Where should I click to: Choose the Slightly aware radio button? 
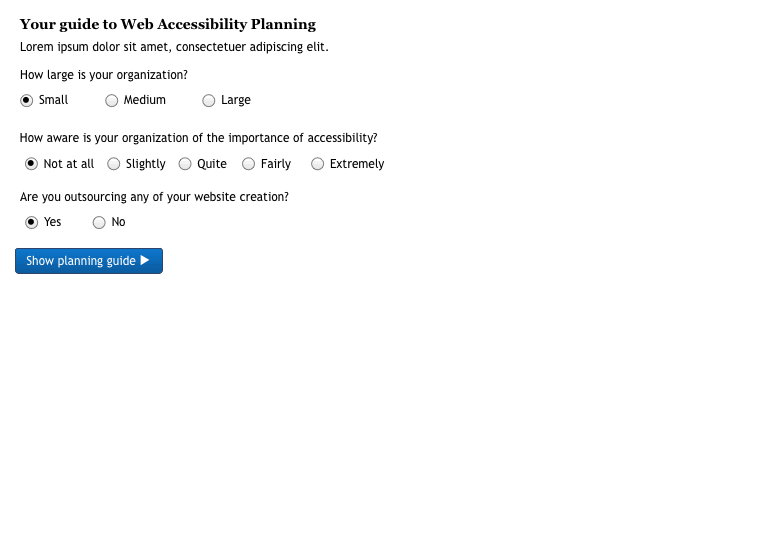114,164
